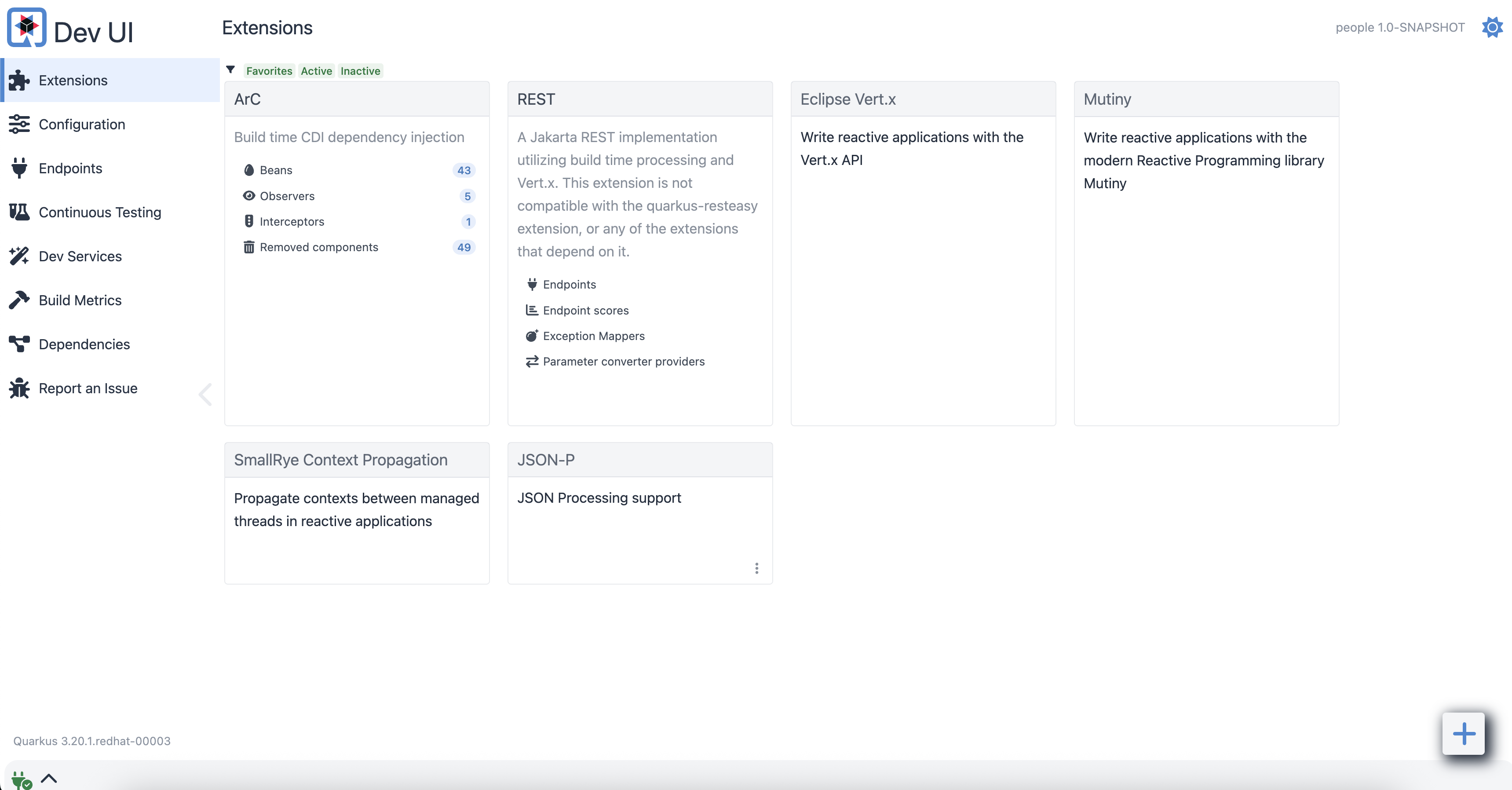Collapse the sidebar with chevron arrow
The image size is (1512, 790).
coord(205,394)
